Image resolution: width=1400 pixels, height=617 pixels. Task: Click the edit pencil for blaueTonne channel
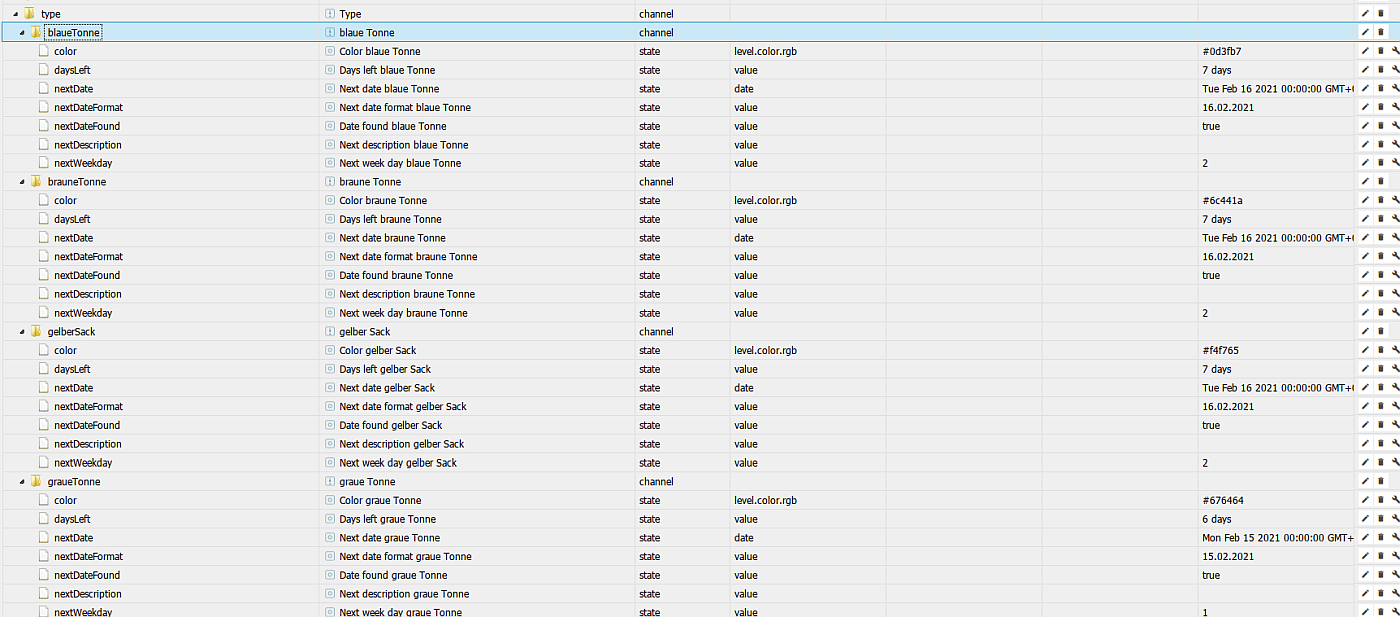pos(1365,33)
